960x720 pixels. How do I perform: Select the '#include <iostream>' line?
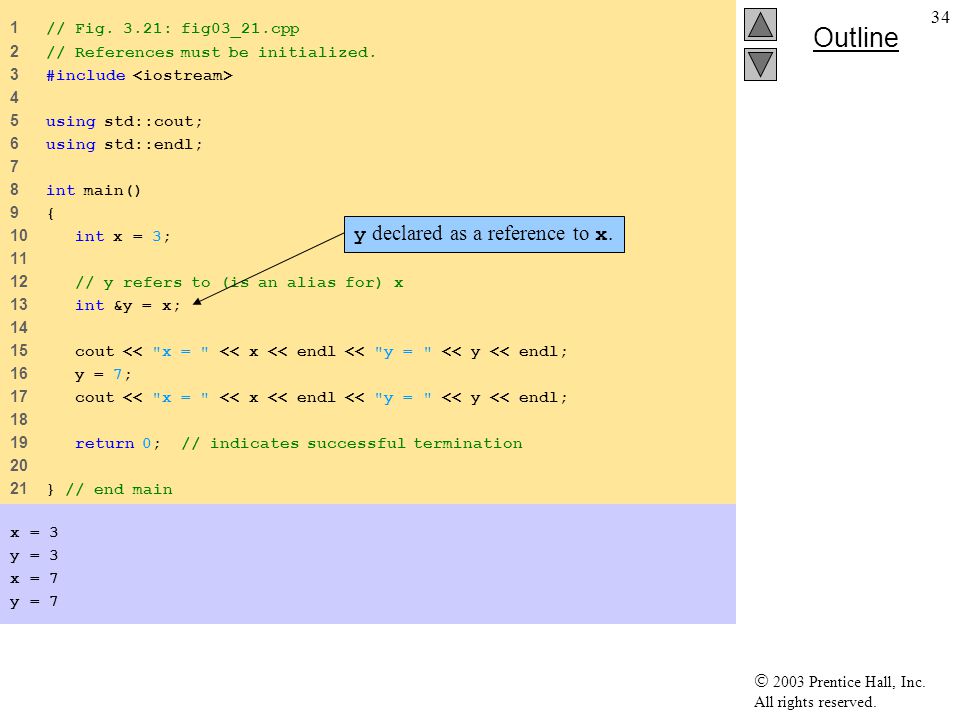[x=139, y=75]
